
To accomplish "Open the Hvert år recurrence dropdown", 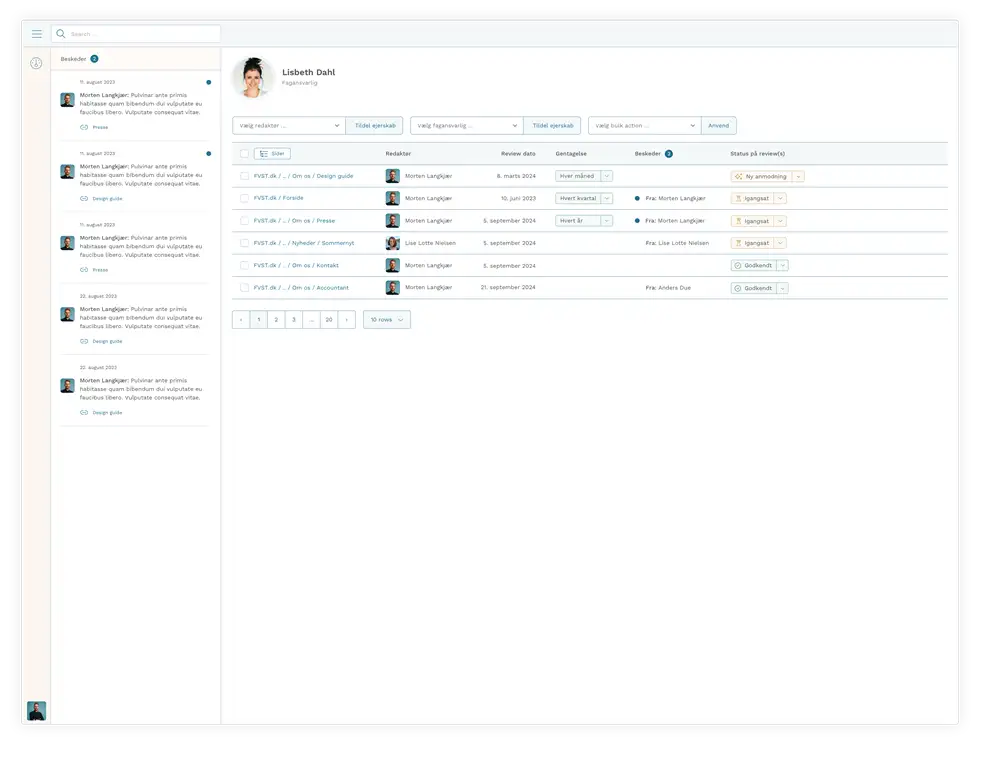I will coord(584,221).
